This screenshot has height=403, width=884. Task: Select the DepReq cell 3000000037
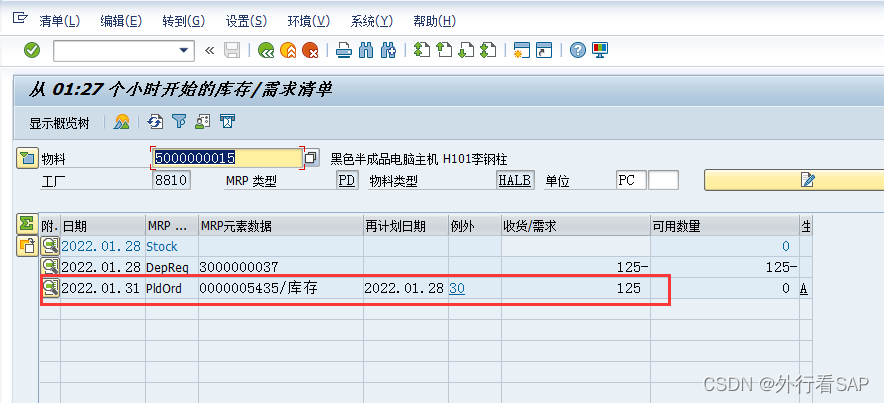(281, 267)
